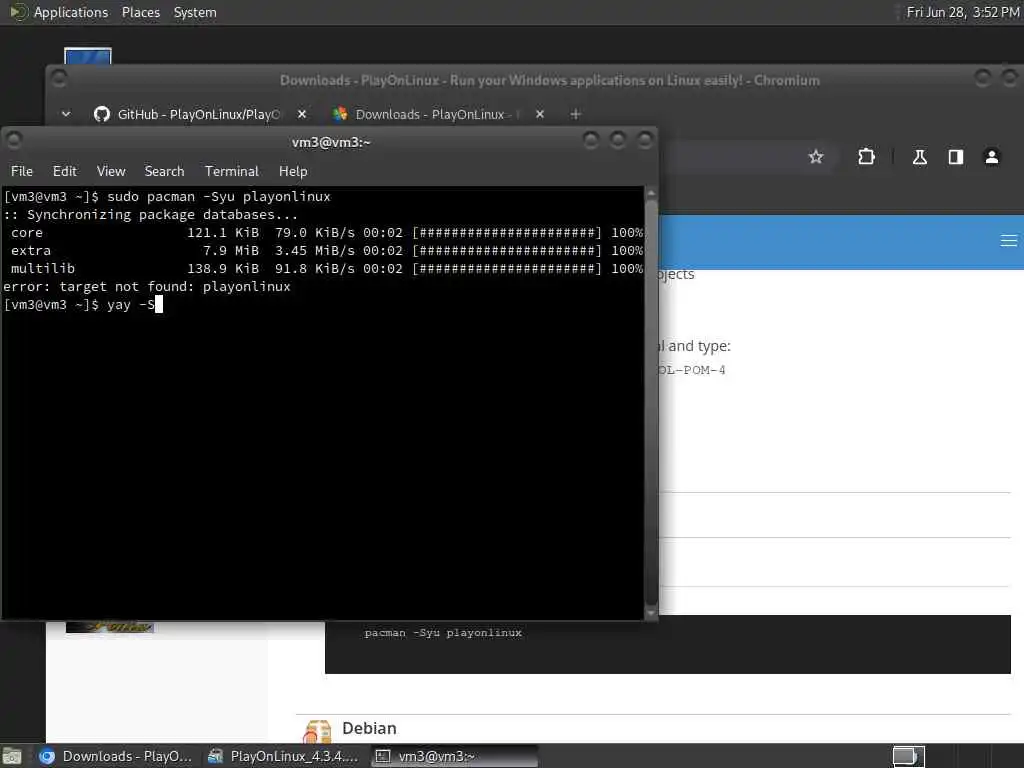Click the Chromium window title bar text
This screenshot has height=768, width=1024.
coord(549,80)
